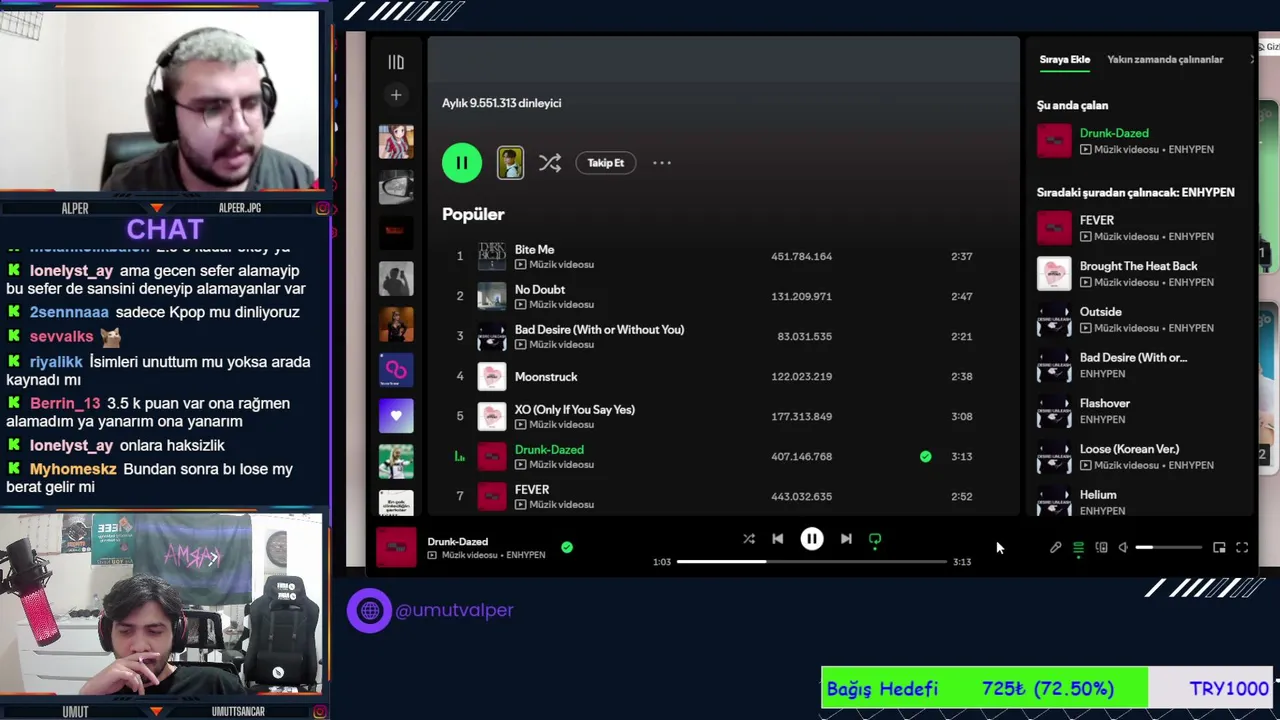The image size is (1280, 720).
Task: Toggle saved checkmark on Drunk-Dazed row
Action: [925, 456]
